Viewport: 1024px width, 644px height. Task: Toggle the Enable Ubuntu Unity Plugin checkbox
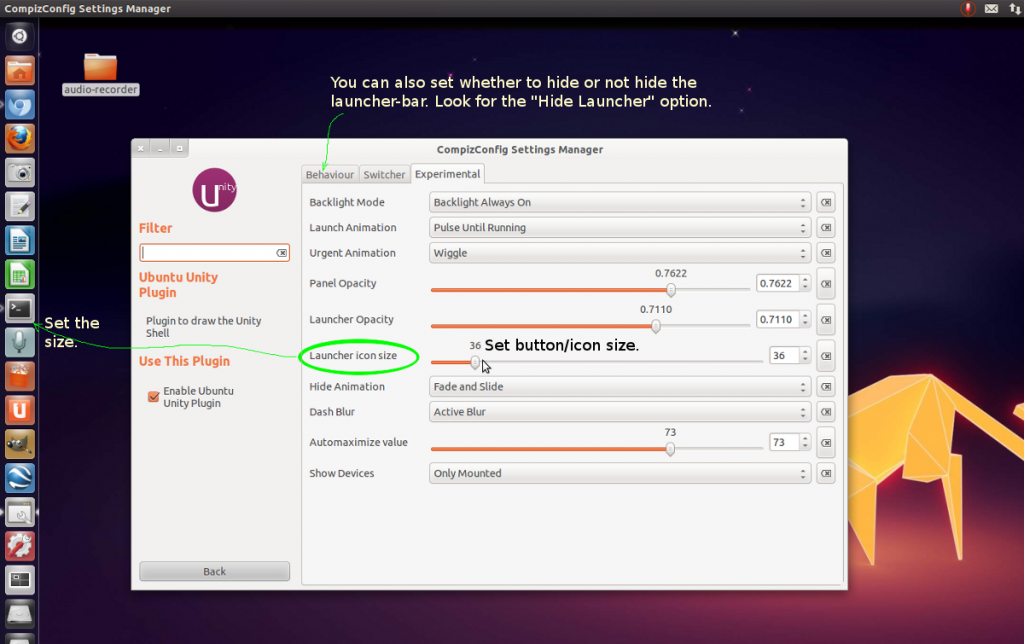point(153,396)
